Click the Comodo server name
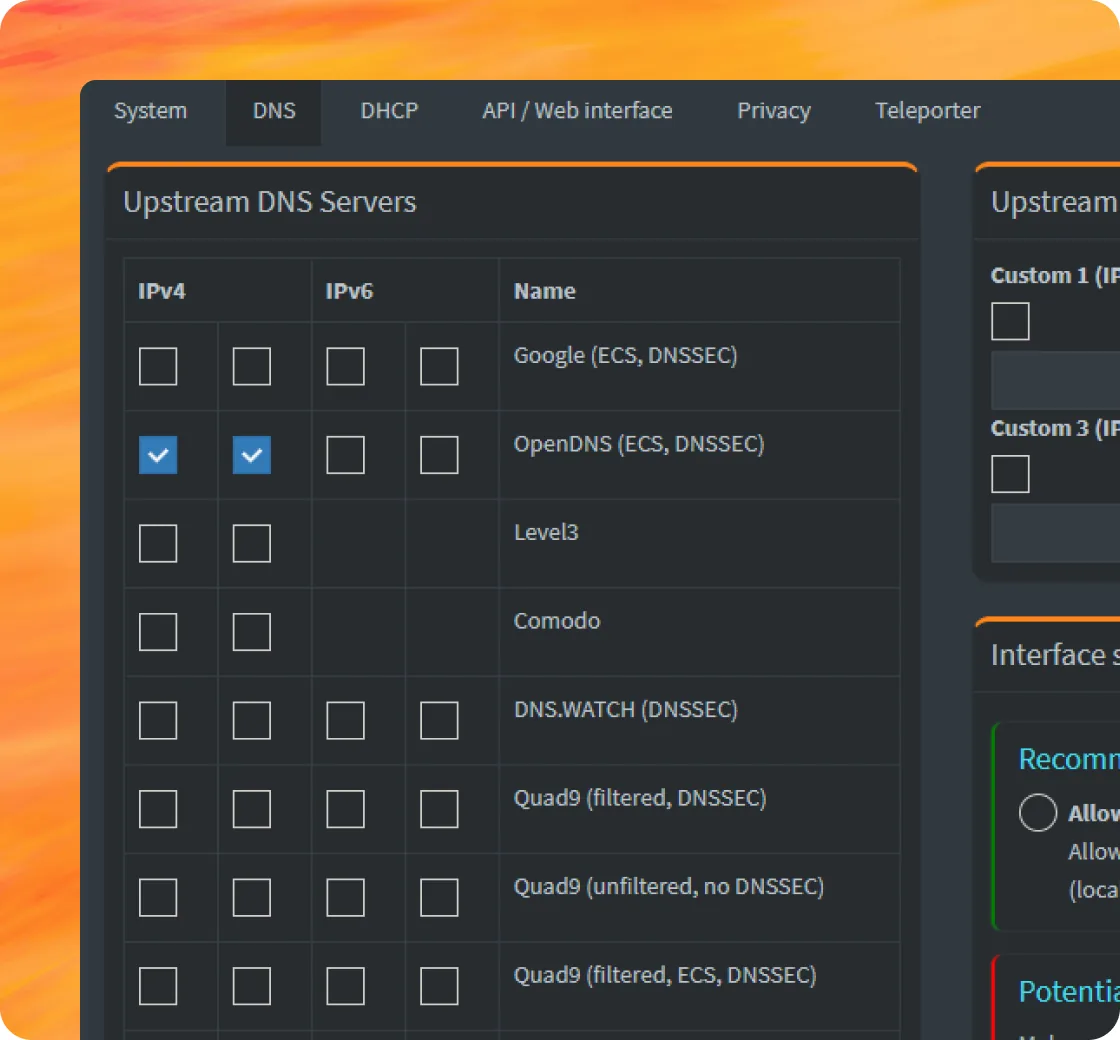 (x=556, y=621)
